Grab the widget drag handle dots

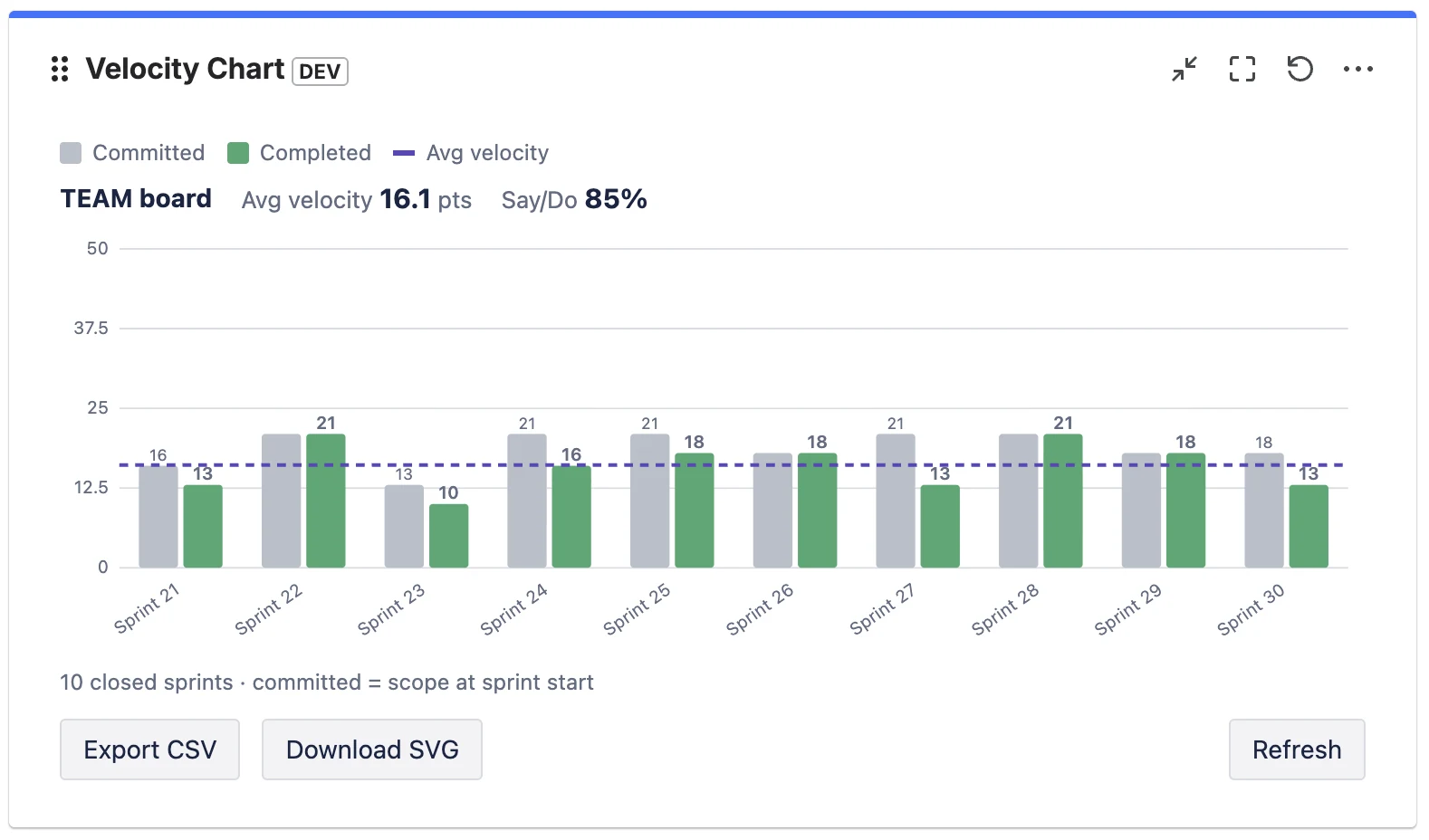tap(60, 69)
